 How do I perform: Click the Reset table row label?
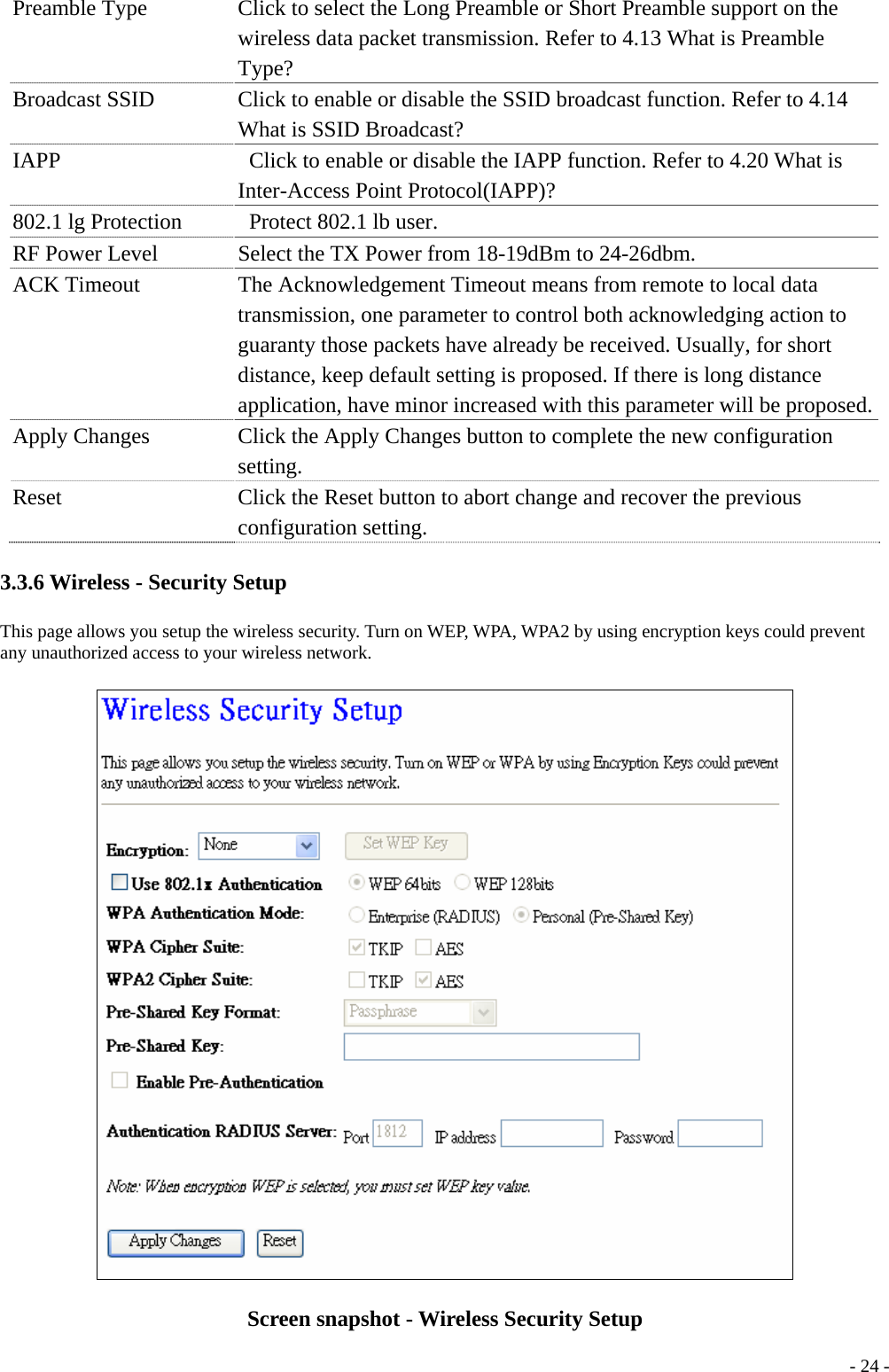37,497
